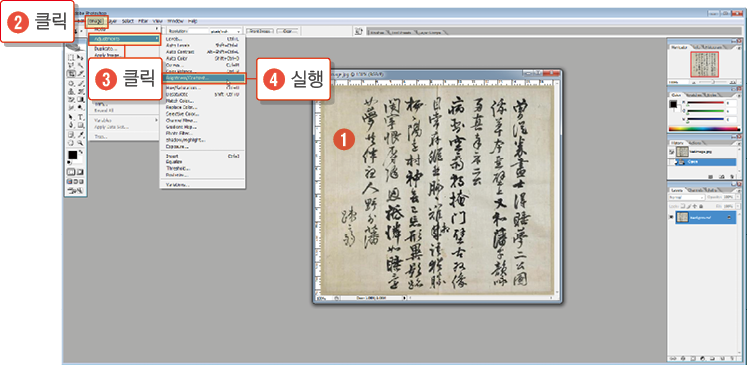Click the Front Image button

(x=260, y=31)
